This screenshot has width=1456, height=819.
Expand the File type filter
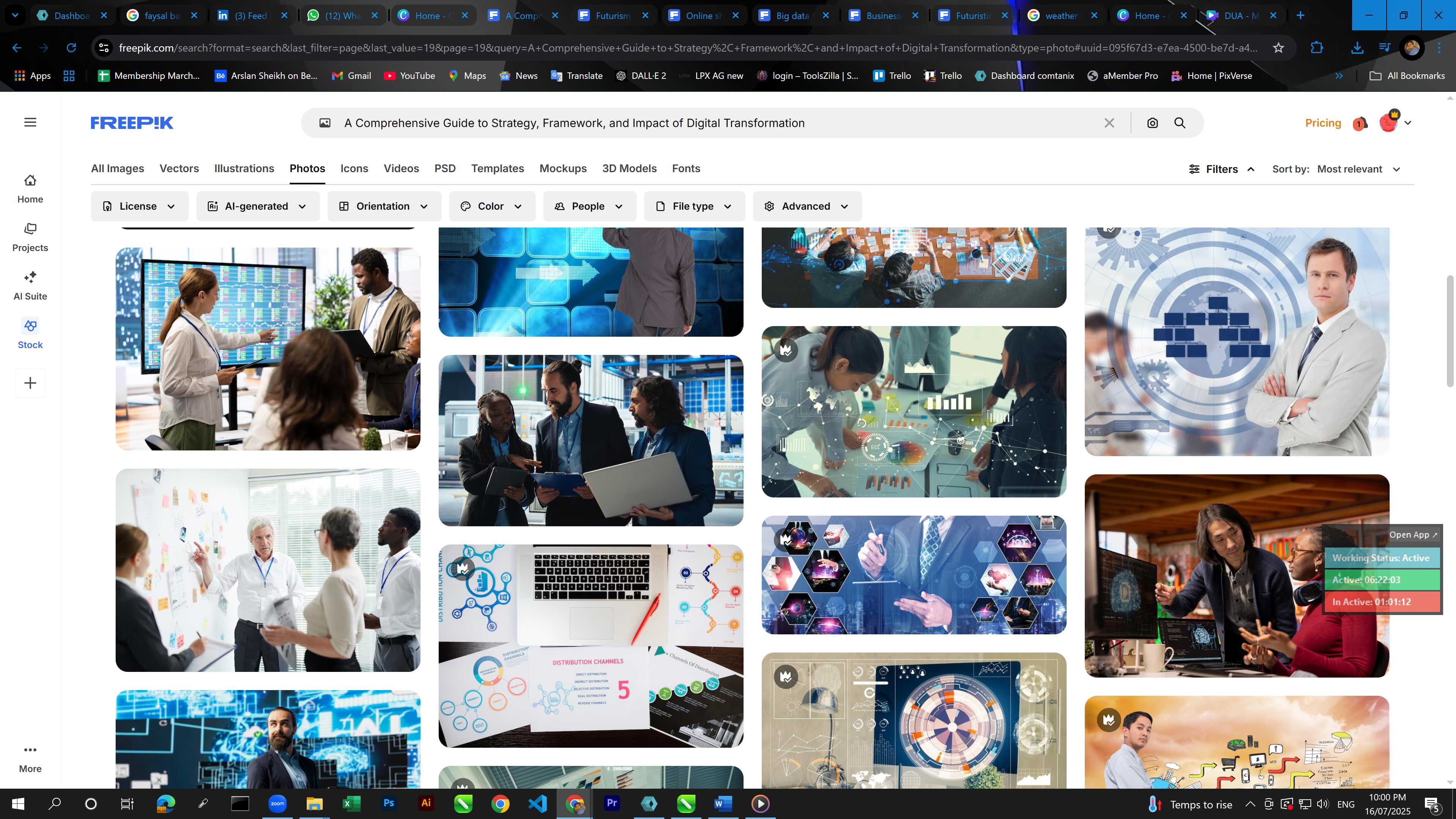click(x=695, y=206)
